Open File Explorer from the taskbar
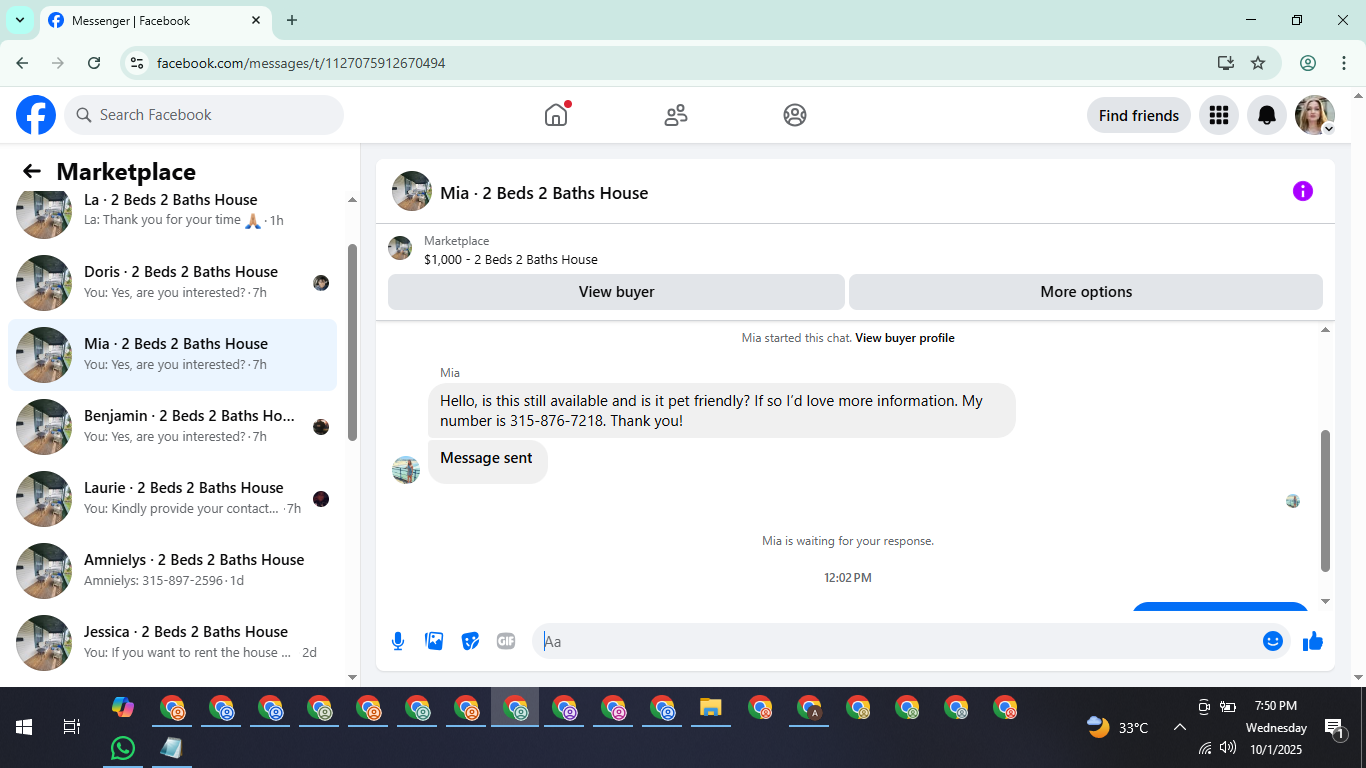The width and height of the screenshot is (1366, 768). point(711,707)
